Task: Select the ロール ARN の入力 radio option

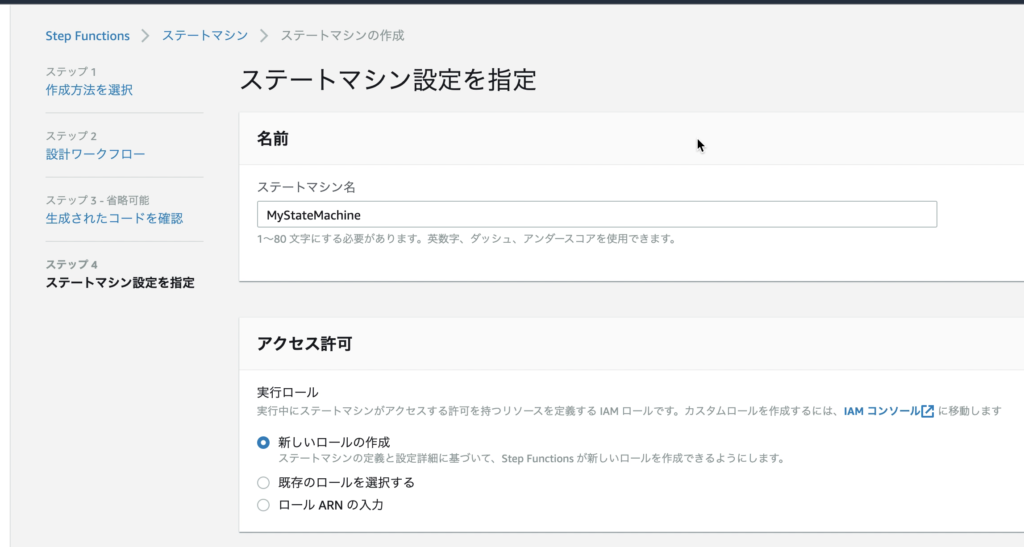Action: coord(263,505)
